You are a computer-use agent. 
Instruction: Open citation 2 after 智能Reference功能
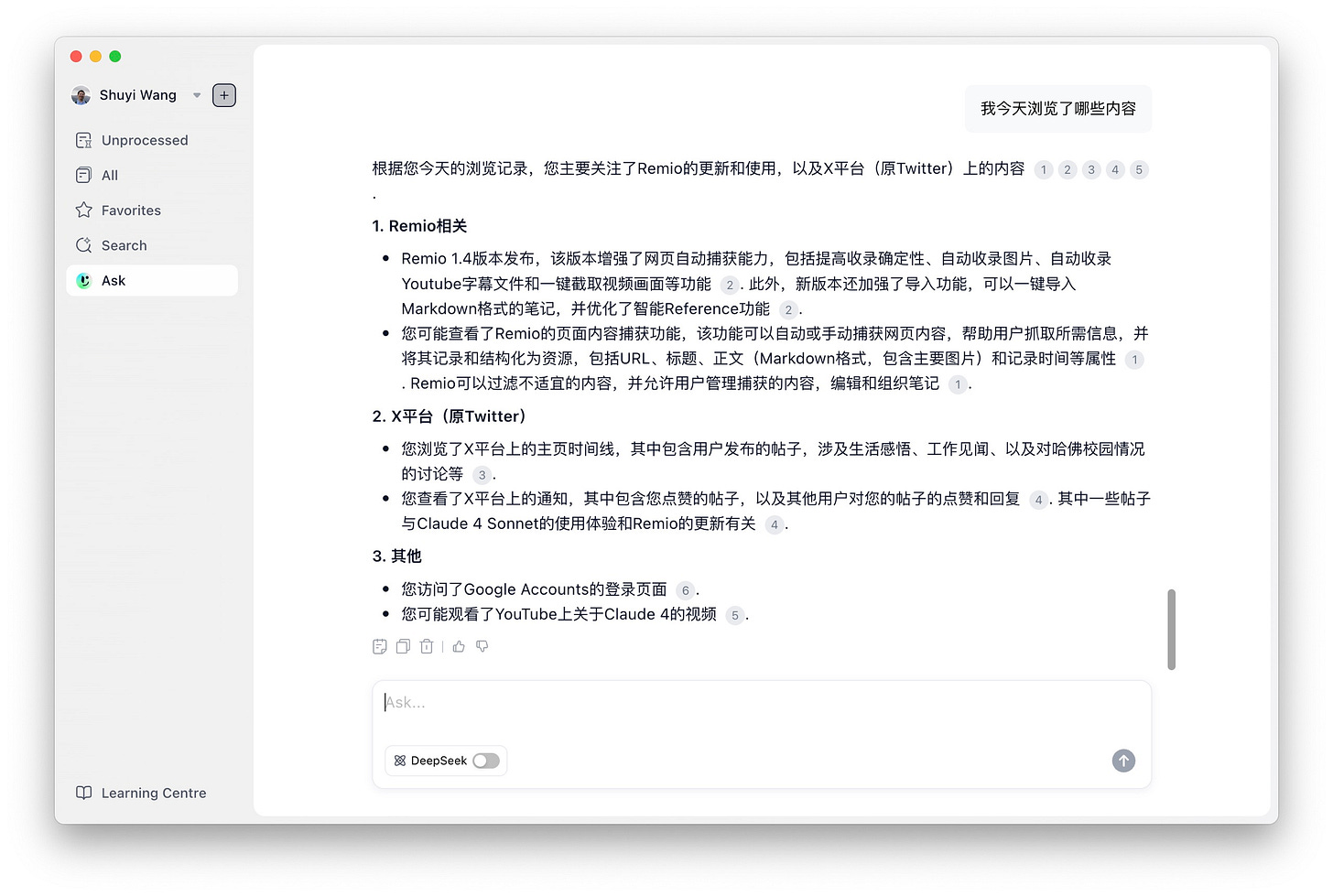[x=788, y=309]
